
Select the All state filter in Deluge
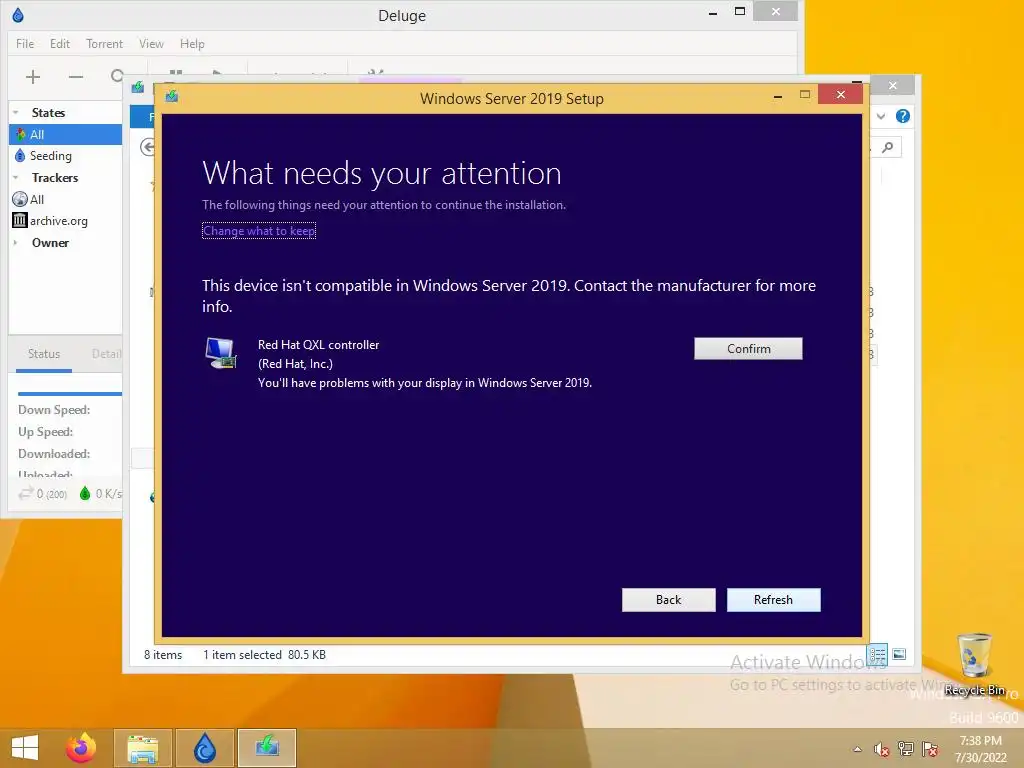[x=65, y=135]
